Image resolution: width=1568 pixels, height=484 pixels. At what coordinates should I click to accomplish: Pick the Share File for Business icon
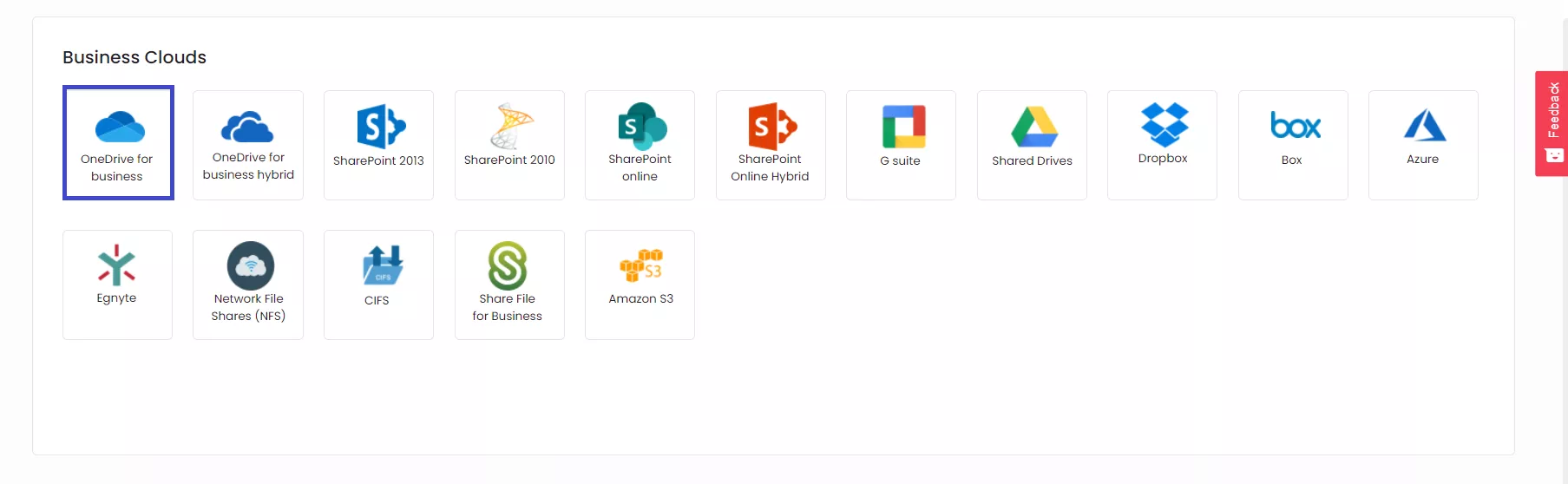pos(508,265)
